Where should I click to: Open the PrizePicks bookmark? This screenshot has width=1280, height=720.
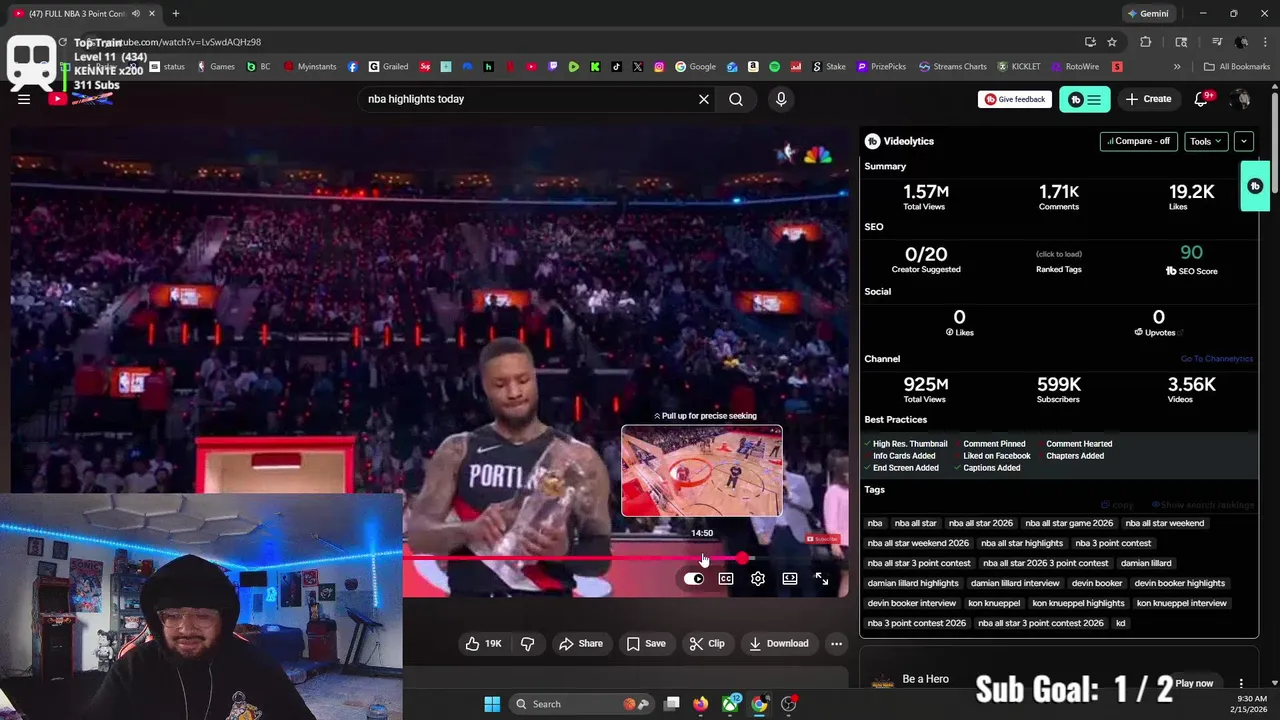[881, 67]
